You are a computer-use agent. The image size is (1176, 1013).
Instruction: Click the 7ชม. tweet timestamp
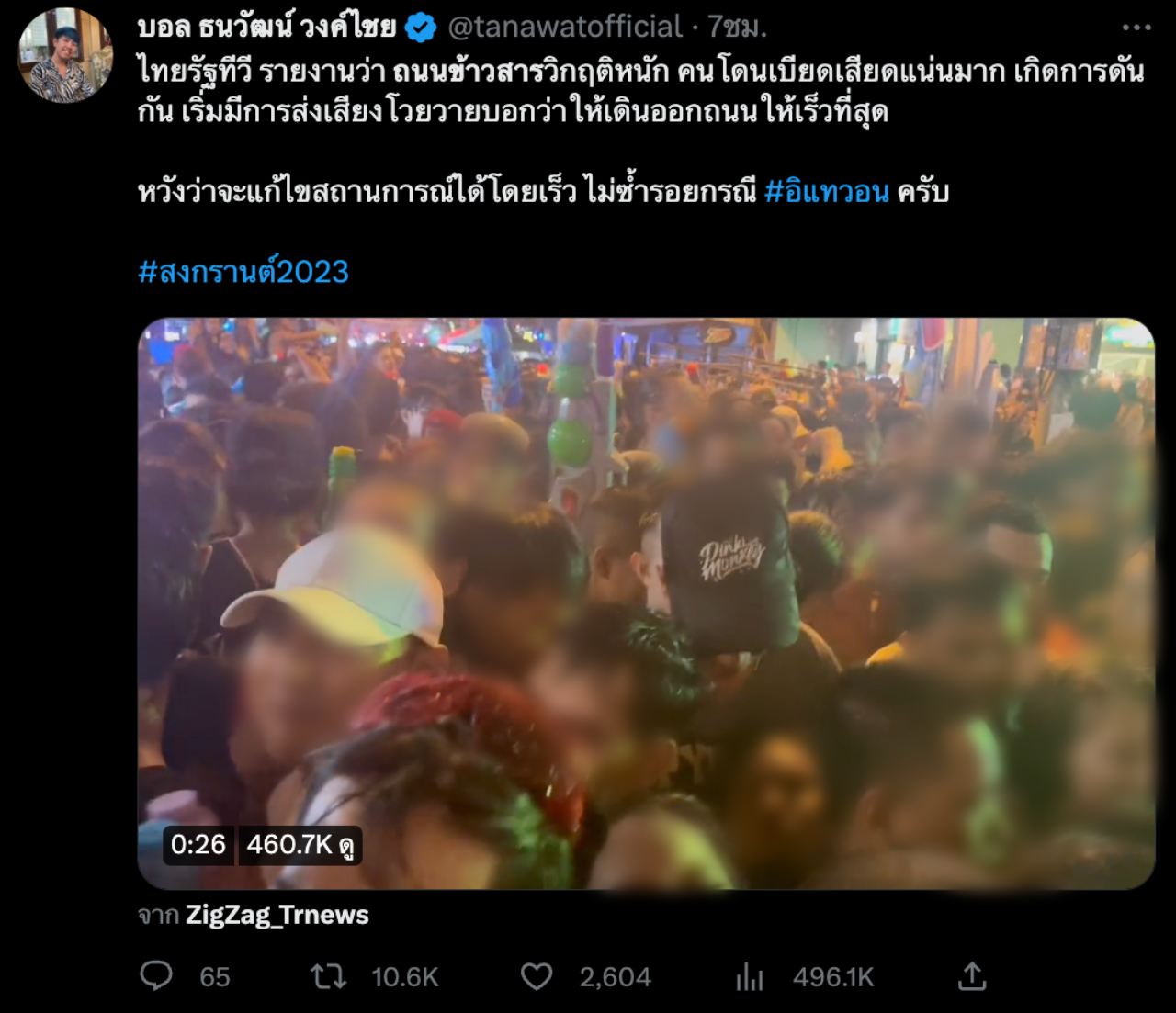pyautogui.click(x=737, y=28)
